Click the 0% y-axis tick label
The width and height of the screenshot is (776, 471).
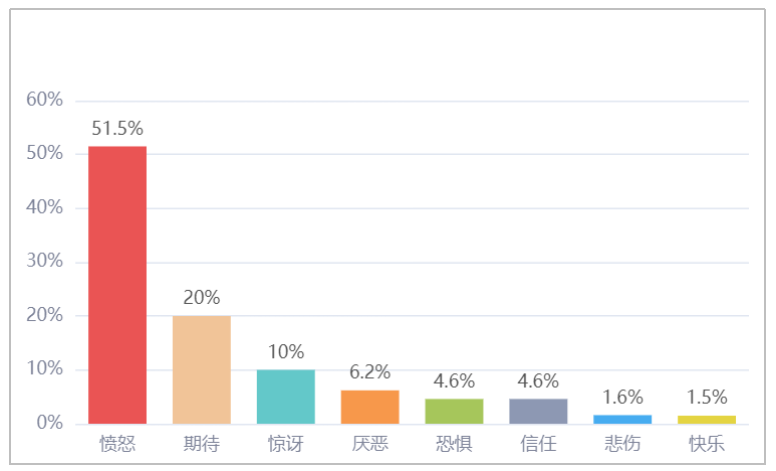49,423
